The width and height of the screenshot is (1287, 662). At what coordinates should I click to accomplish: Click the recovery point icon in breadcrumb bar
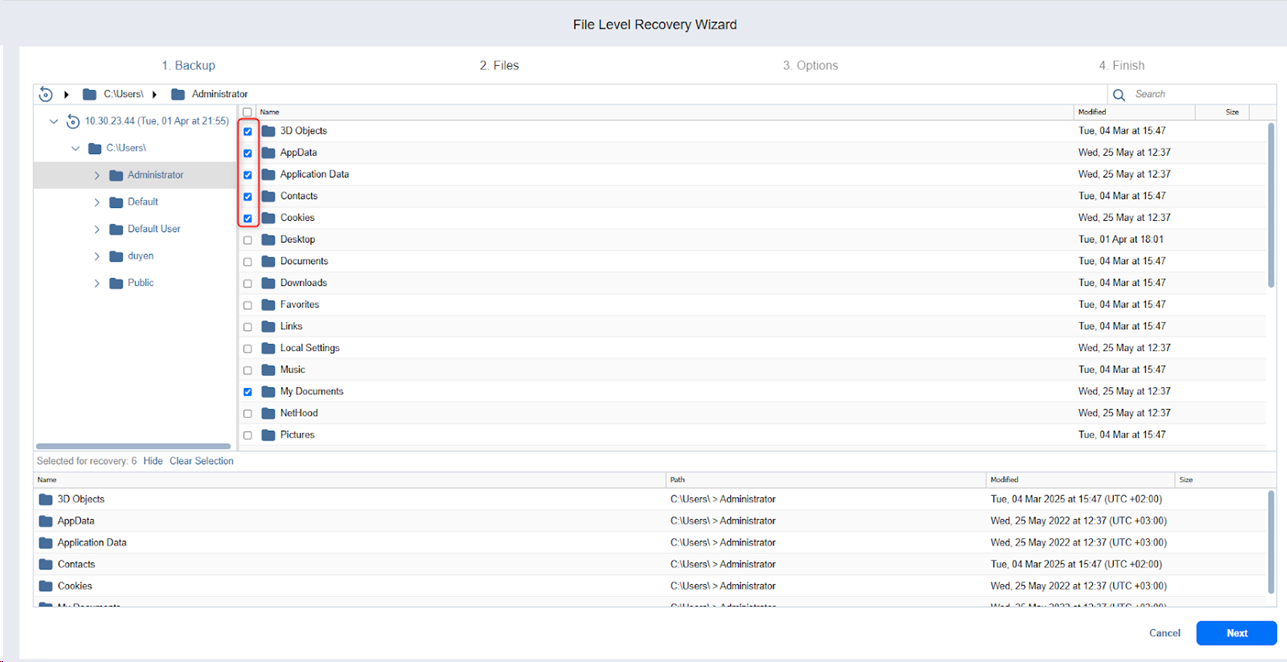click(46, 94)
